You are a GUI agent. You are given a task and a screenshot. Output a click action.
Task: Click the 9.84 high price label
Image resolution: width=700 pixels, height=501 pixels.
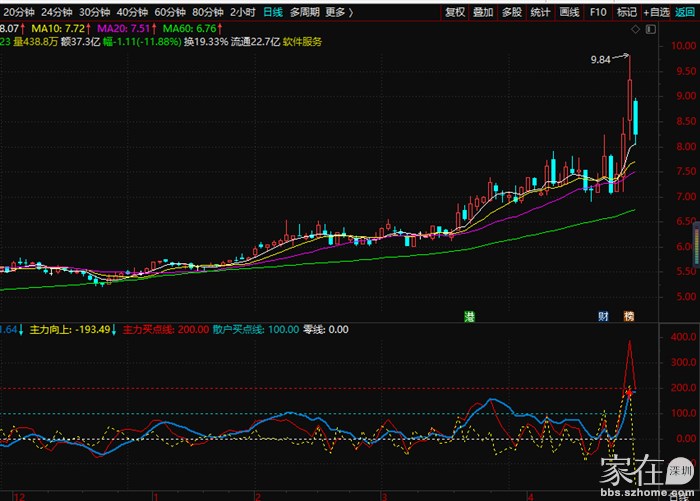coord(600,60)
